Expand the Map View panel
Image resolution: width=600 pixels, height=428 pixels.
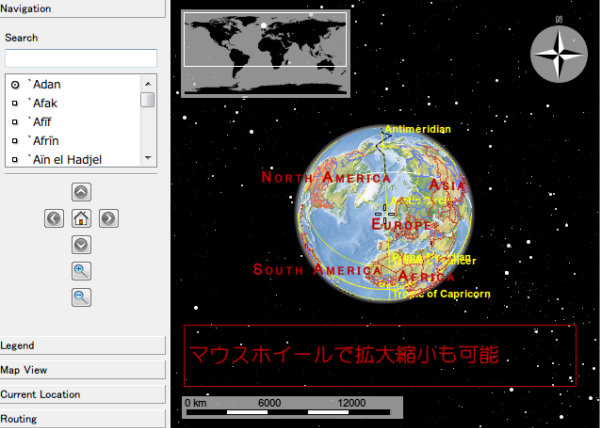(82, 370)
